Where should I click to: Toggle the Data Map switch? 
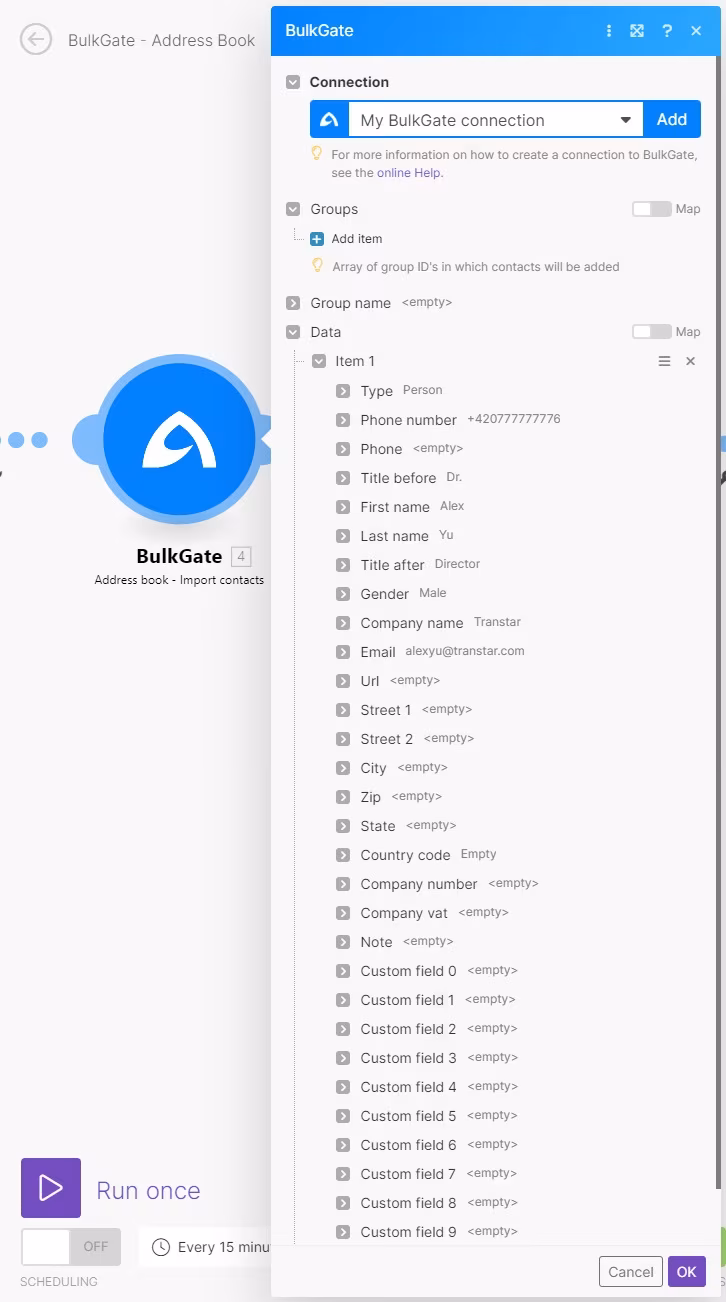[x=651, y=332]
